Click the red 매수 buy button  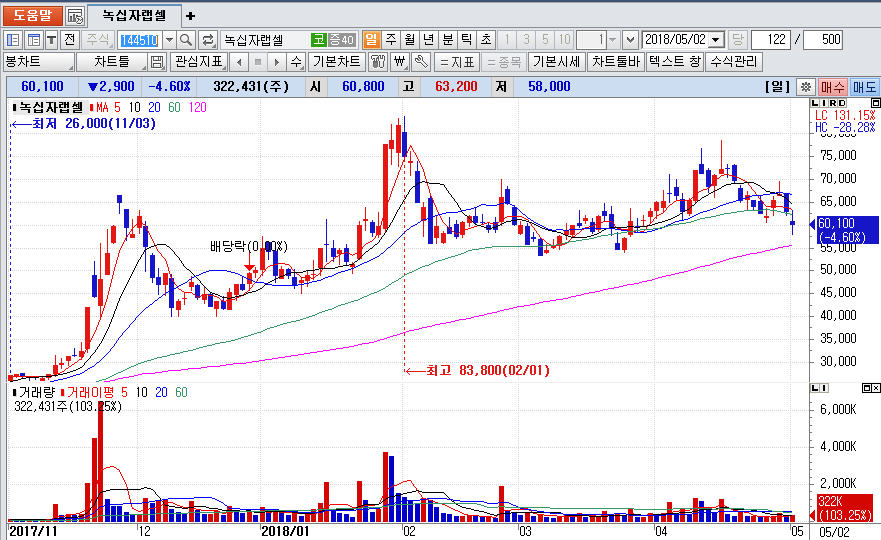833,87
